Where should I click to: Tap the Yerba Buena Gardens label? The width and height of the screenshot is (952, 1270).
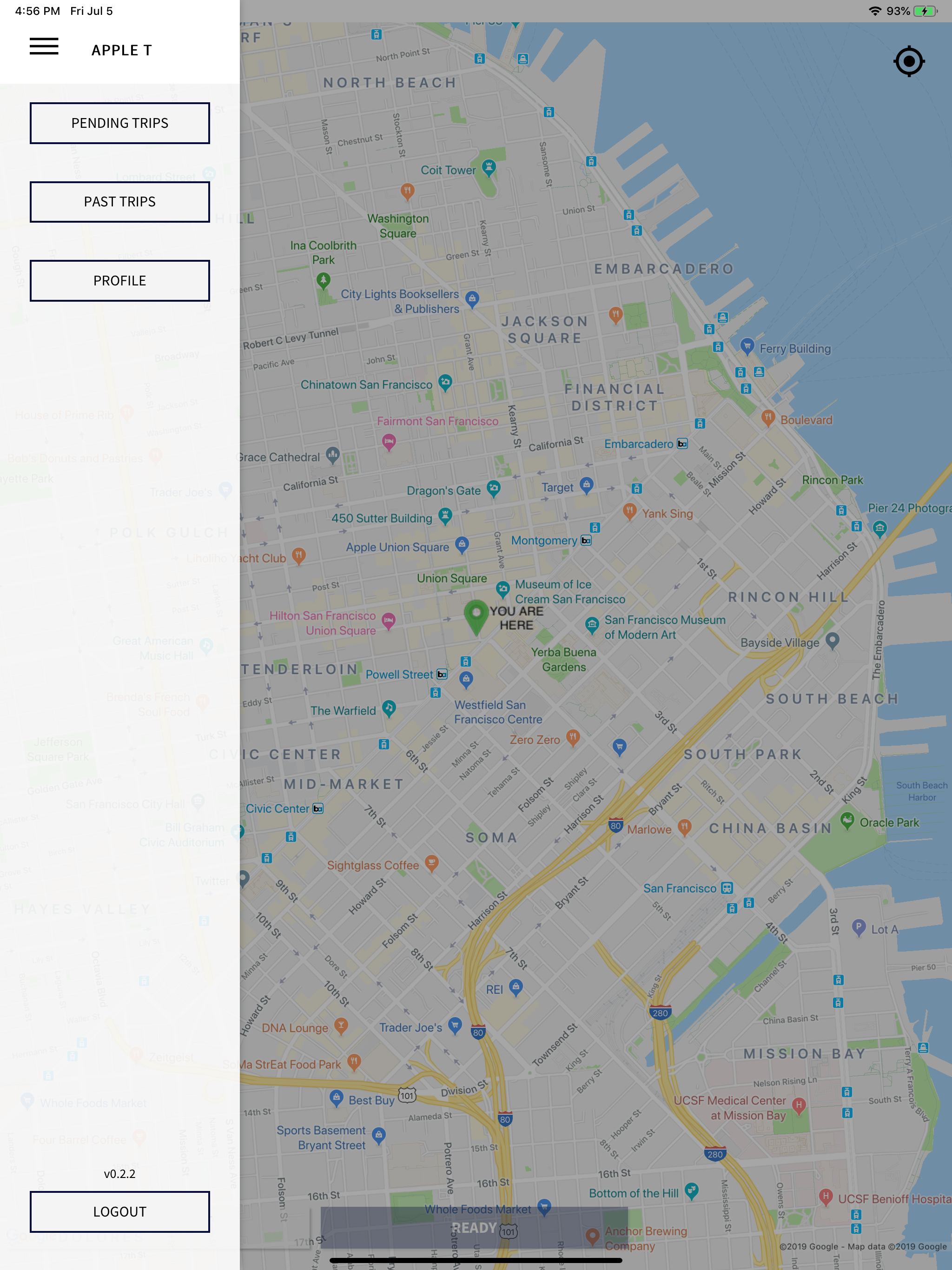(x=564, y=660)
